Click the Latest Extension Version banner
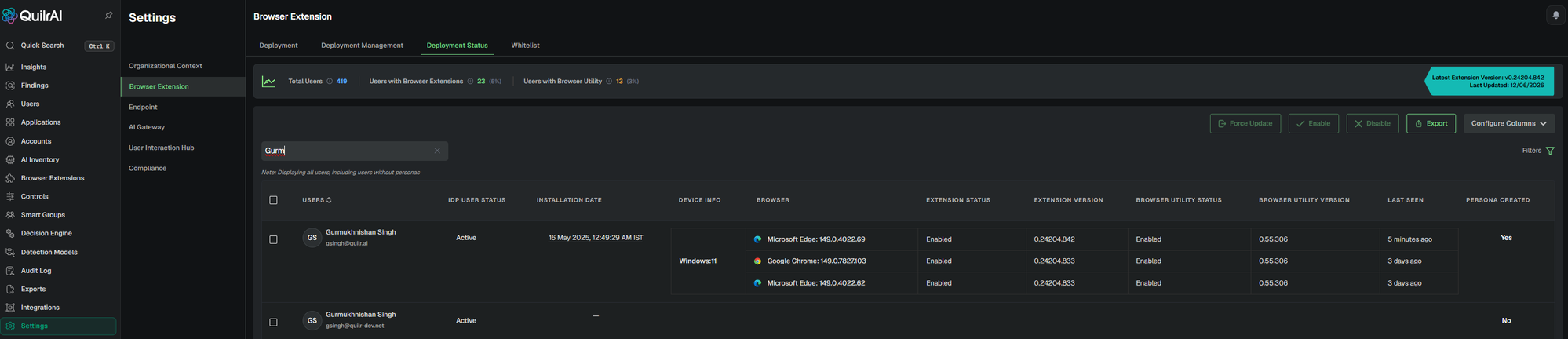The width and height of the screenshot is (1568, 339). pyautogui.click(x=1489, y=82)
